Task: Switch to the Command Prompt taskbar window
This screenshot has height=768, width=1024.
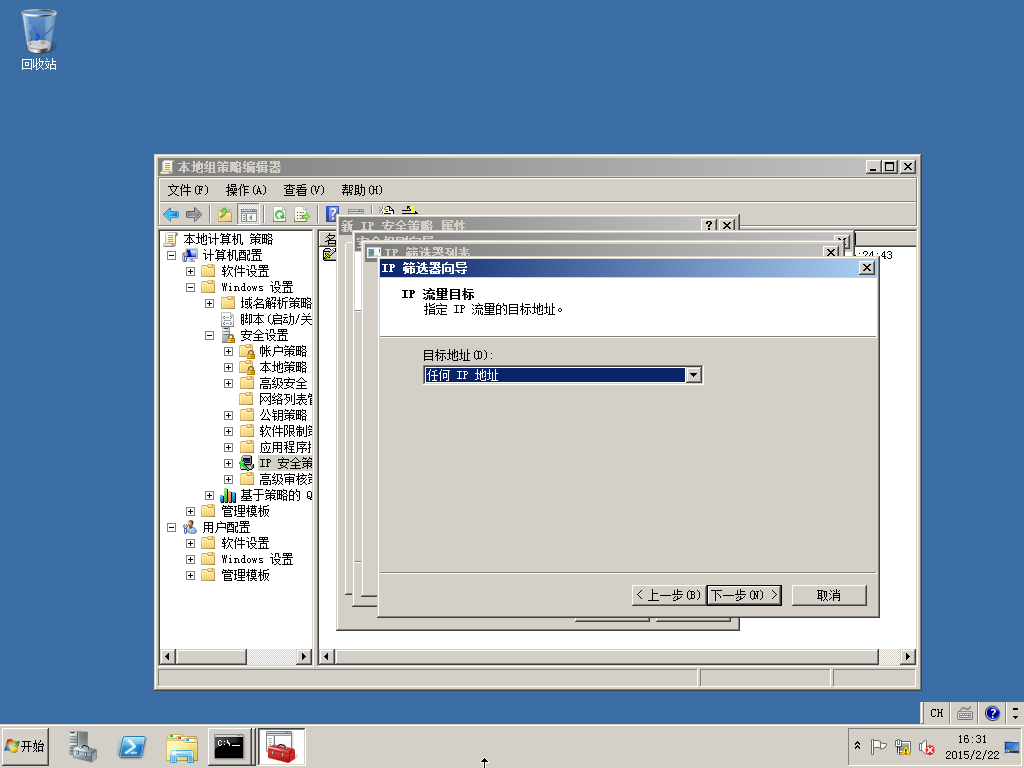Action: pyautogui.click(x=229, y=746)
